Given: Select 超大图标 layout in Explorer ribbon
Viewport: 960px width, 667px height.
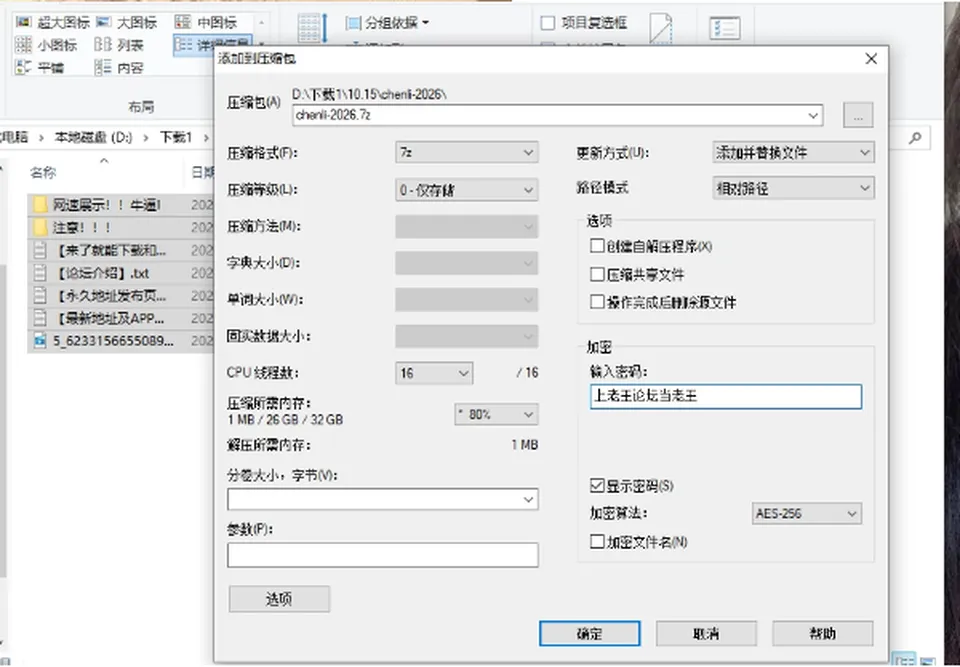Looking at the screenshot, I should pos(53,23).
